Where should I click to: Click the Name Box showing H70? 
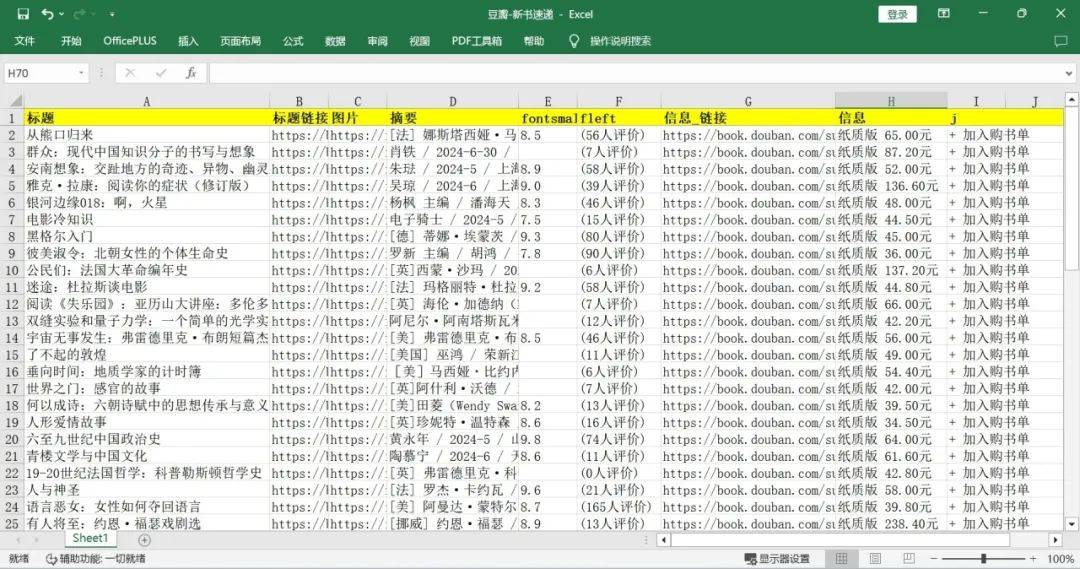click(40, 73)
